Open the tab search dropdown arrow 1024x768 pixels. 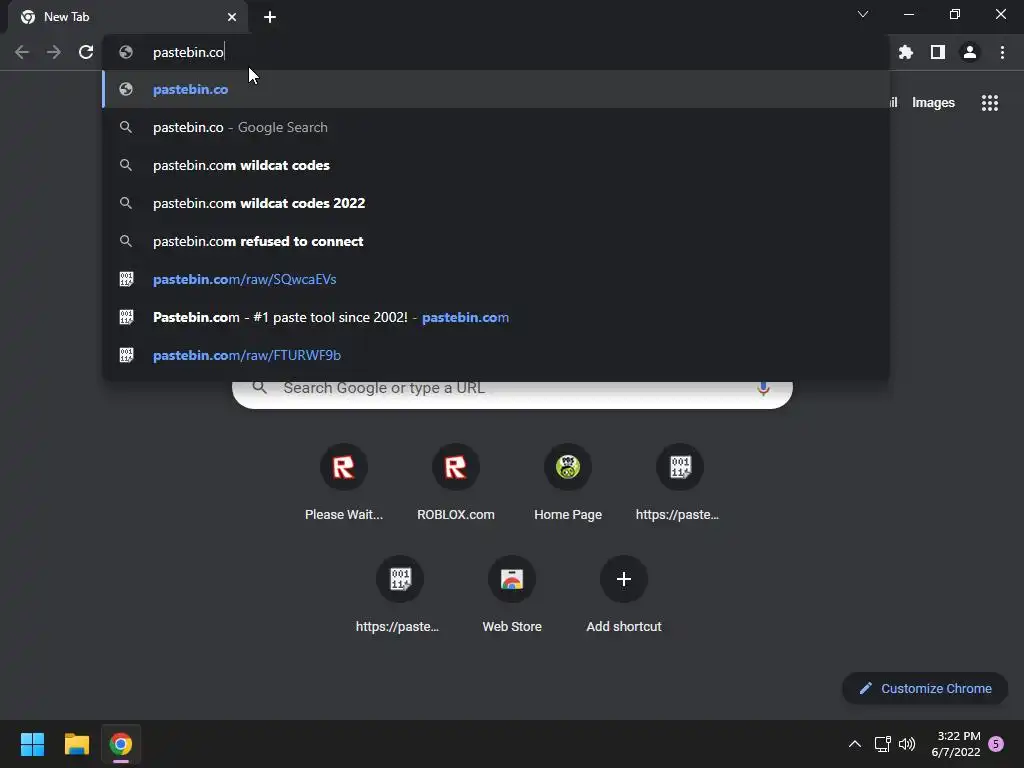click(863, 14)
